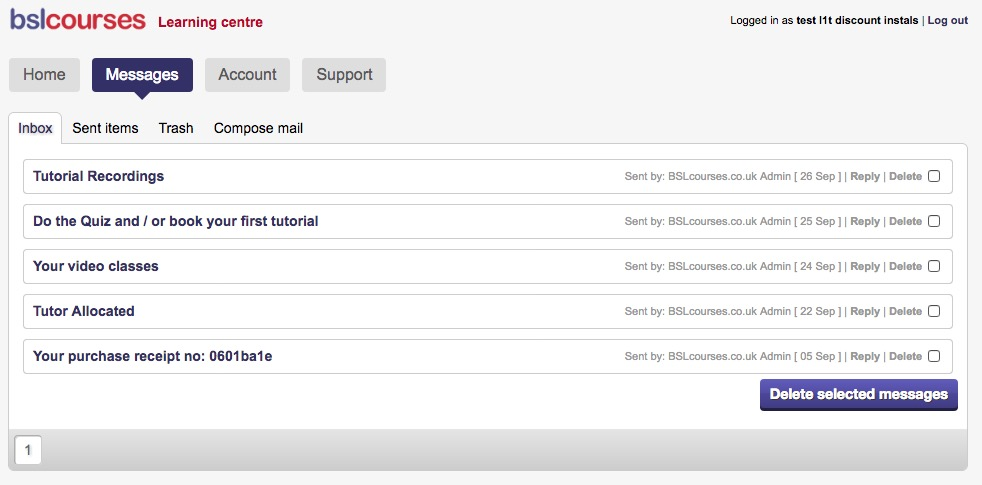Open the Support tab

344,75
